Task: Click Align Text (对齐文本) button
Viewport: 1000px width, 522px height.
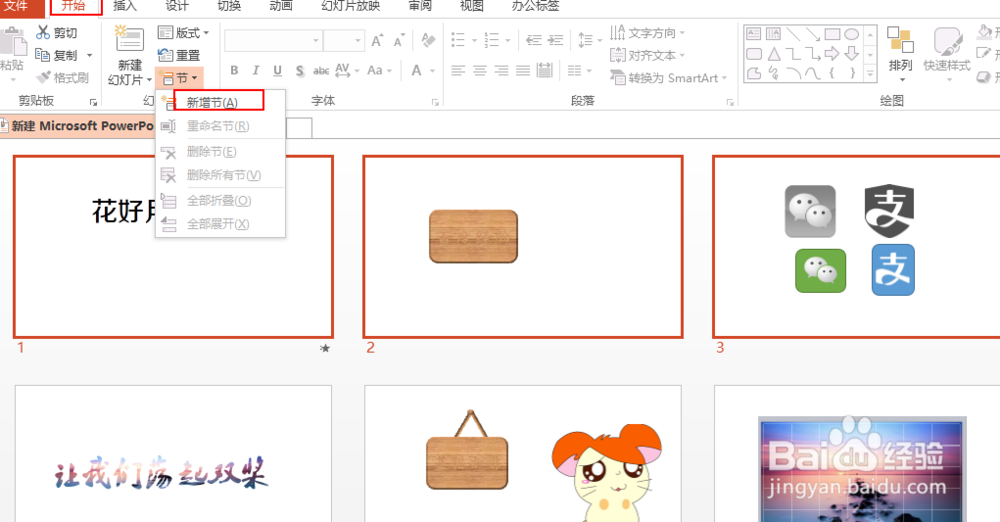Action: click(647, 56)
